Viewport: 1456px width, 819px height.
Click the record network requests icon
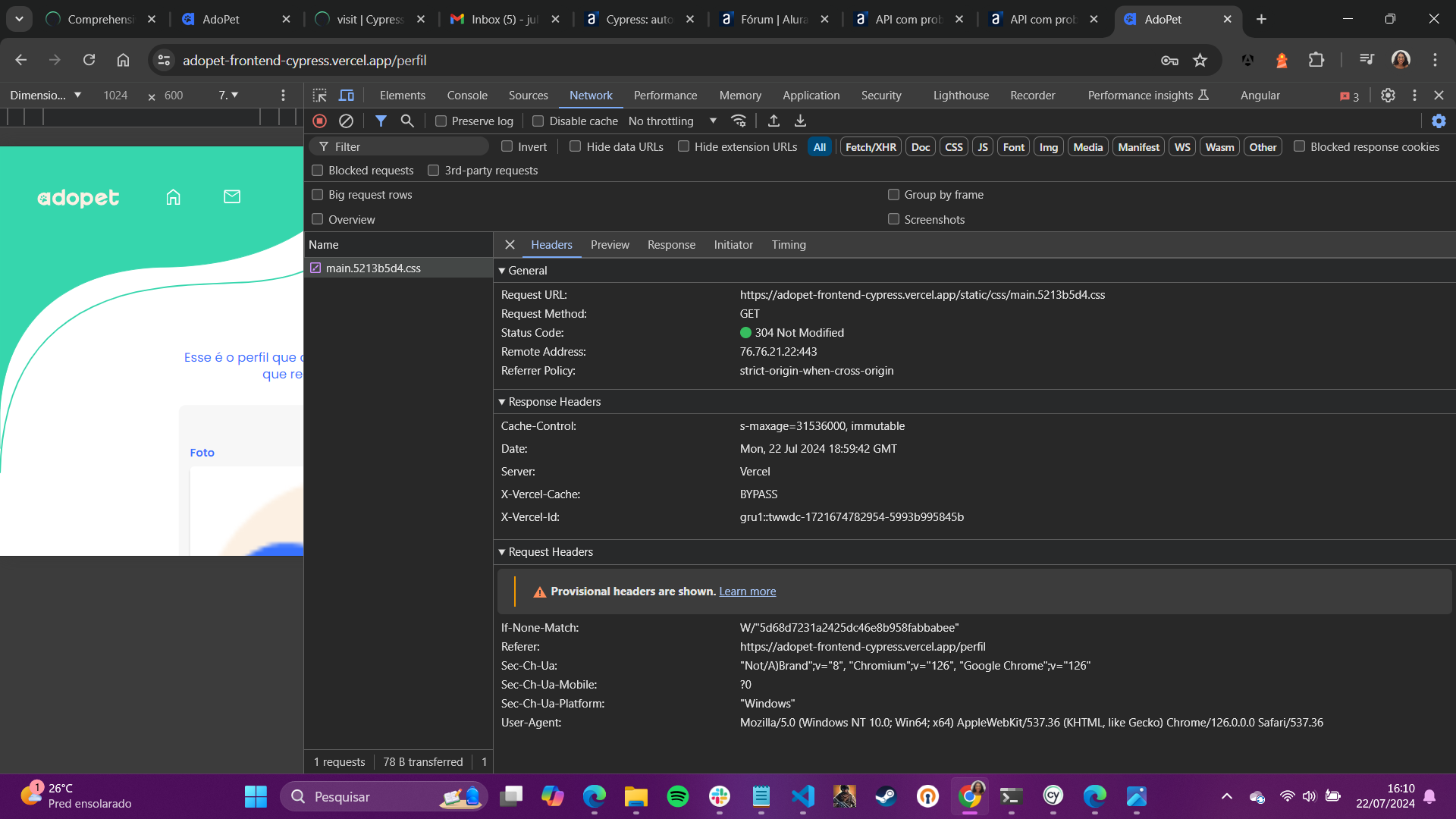click(320, 121)
